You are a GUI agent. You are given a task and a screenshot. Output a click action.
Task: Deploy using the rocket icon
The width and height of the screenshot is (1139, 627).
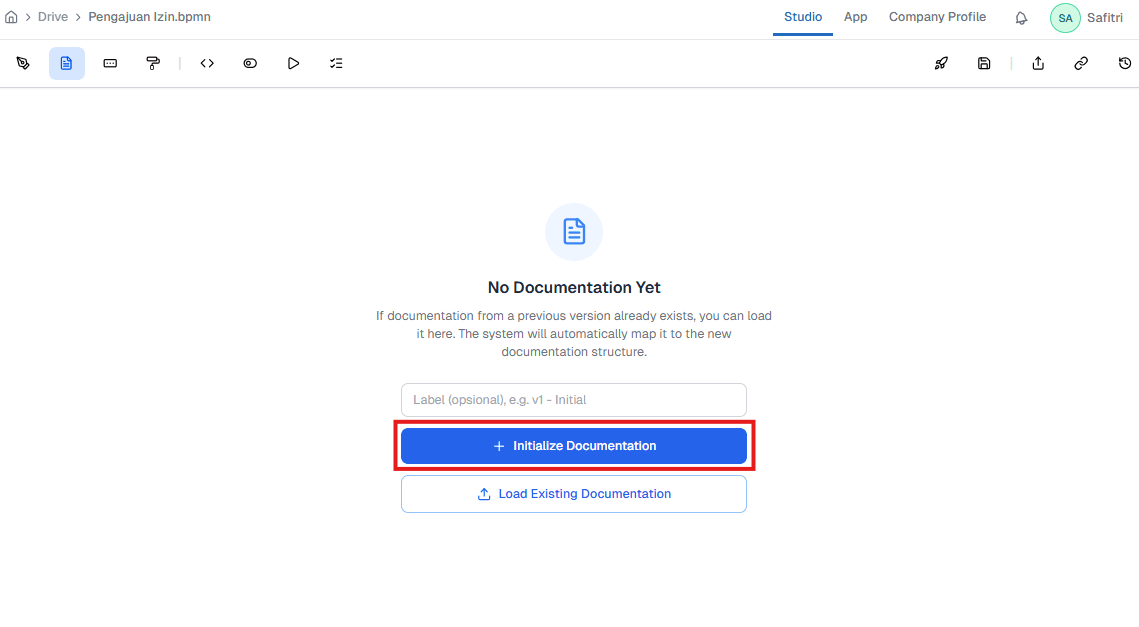click(x=940, y=63)
